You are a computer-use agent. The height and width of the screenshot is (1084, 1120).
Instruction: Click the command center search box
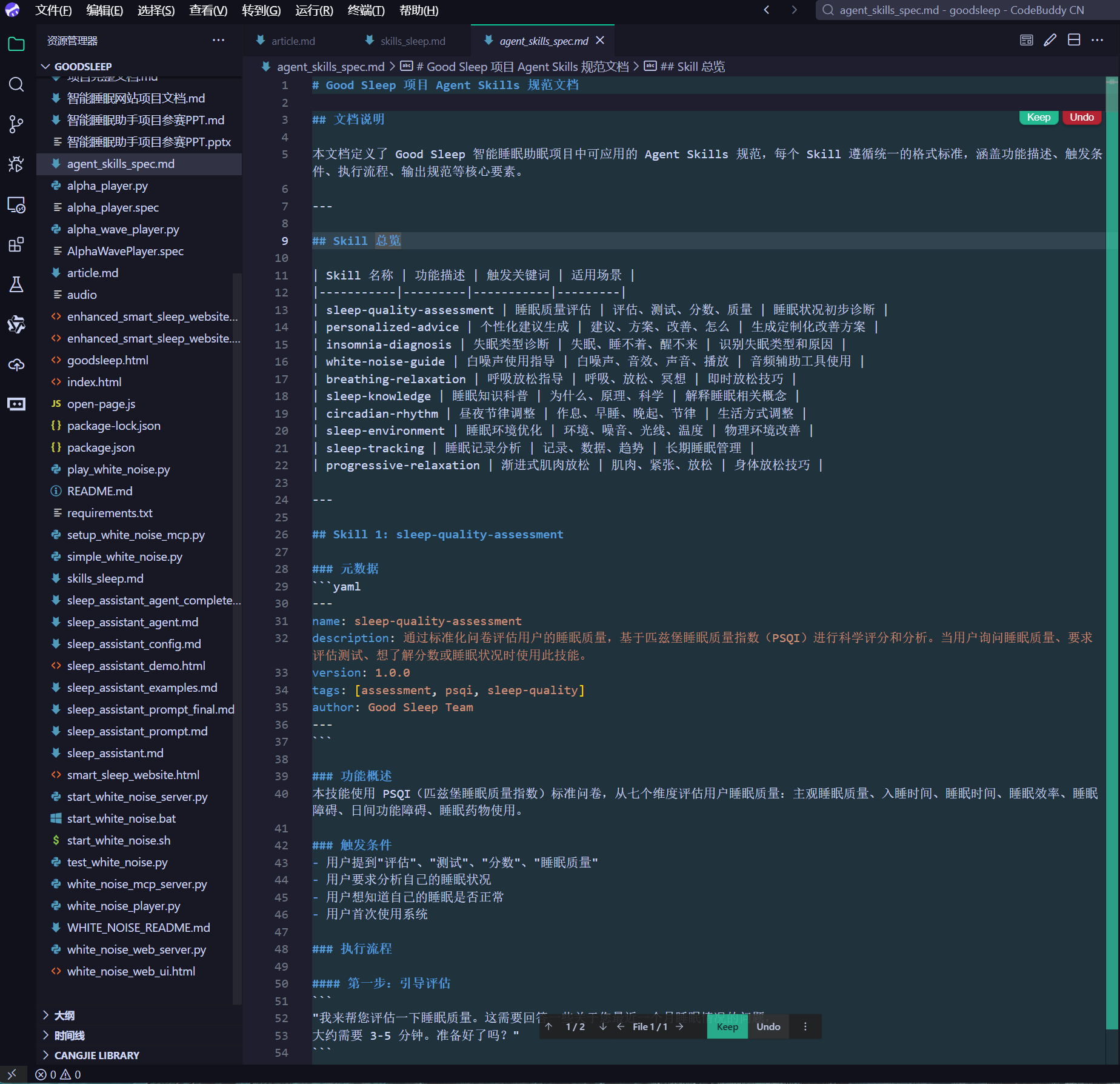point(967,10)
